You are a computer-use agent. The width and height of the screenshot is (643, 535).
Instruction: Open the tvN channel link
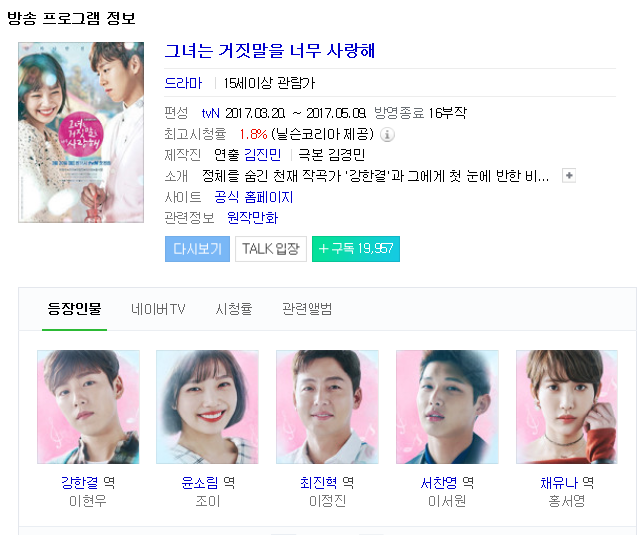pyautogui.click(x=211, y=113)
